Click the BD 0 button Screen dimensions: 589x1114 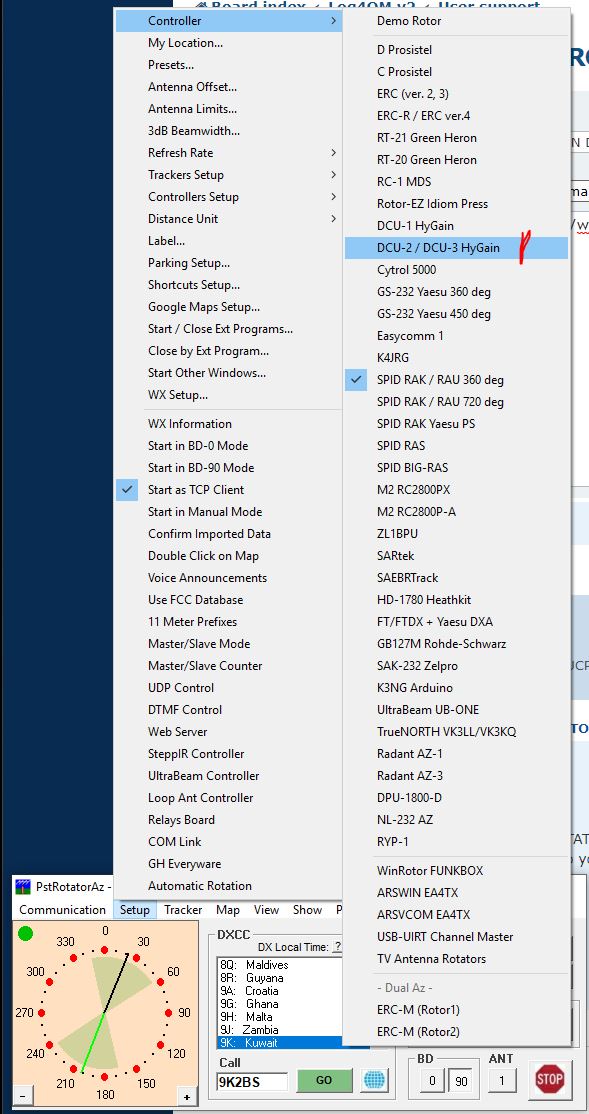point(431,1081)
